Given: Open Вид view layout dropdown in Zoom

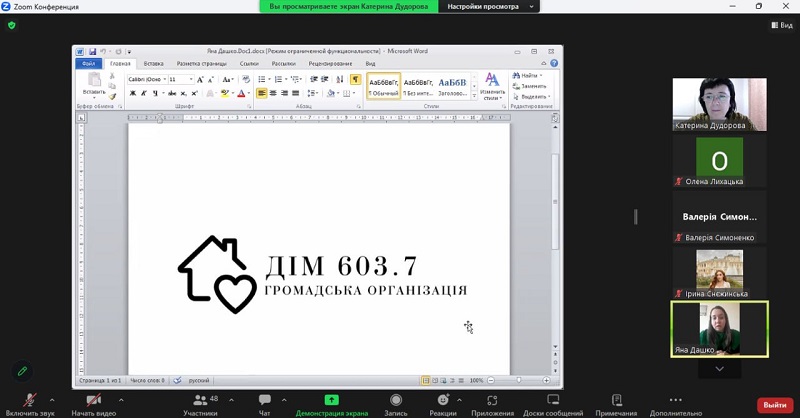Looking at the screenshot, I should coord(782,25).
